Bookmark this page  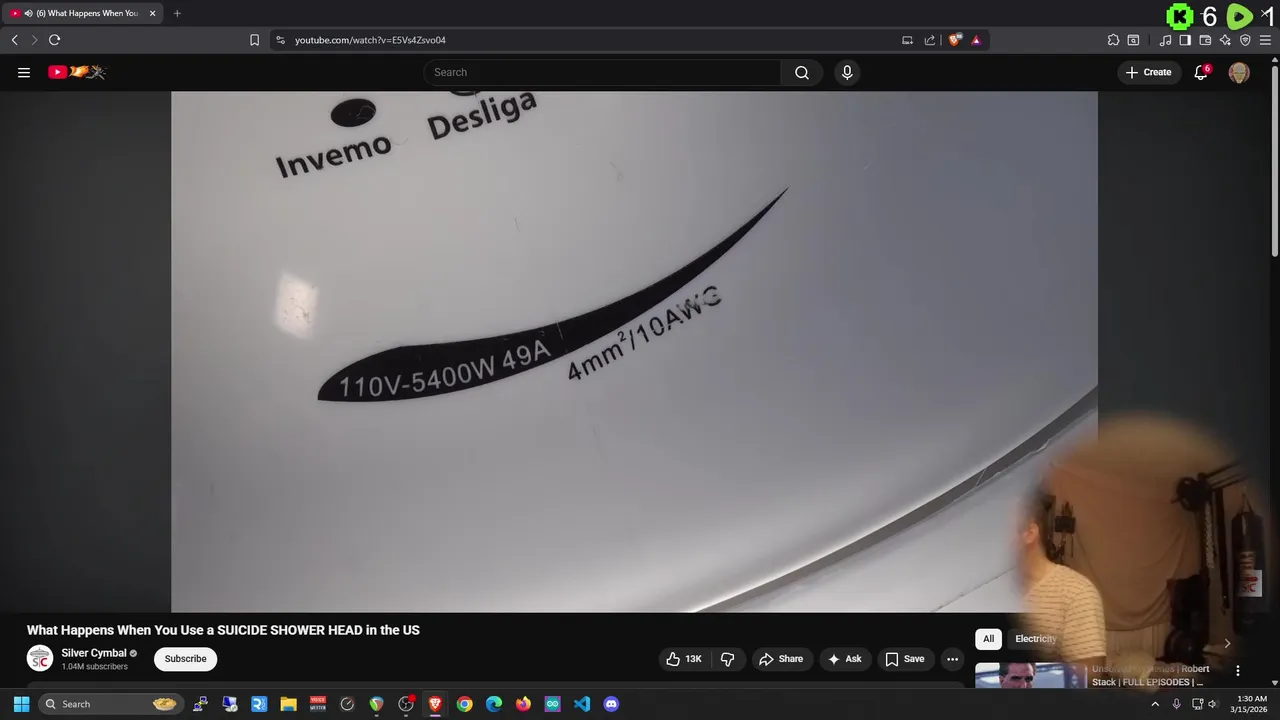point(254,40)
